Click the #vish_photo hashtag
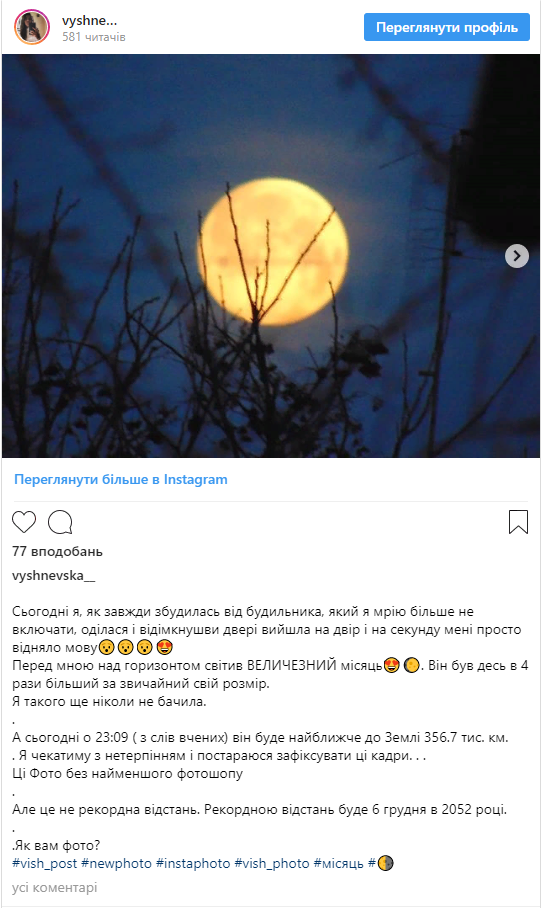Screen dimensions: 541x908 [272, 863]
